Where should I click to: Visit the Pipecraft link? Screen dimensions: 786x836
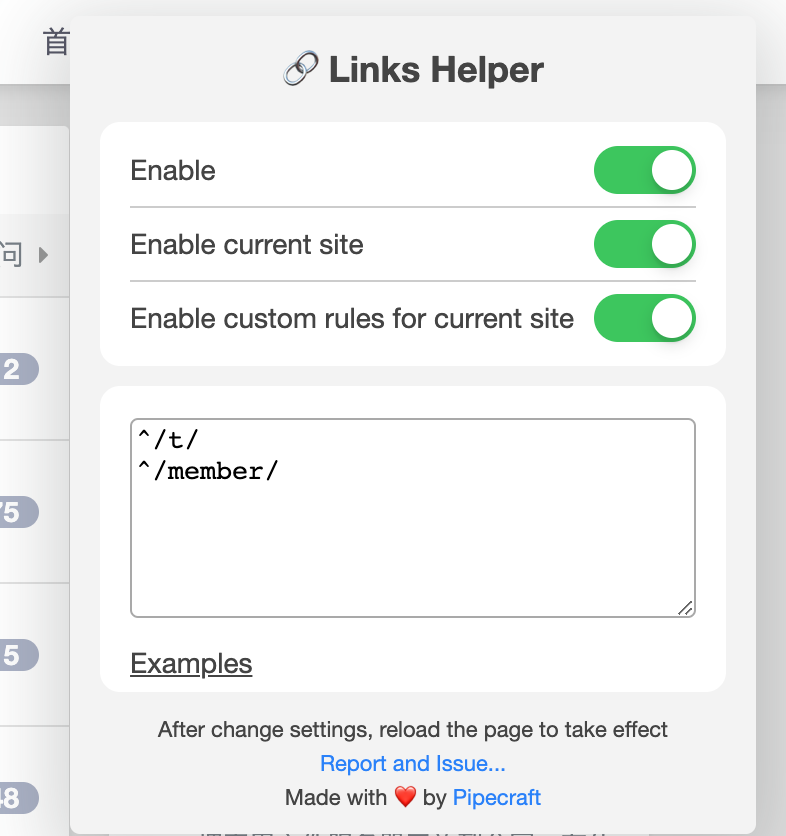[x=497, y=797]
